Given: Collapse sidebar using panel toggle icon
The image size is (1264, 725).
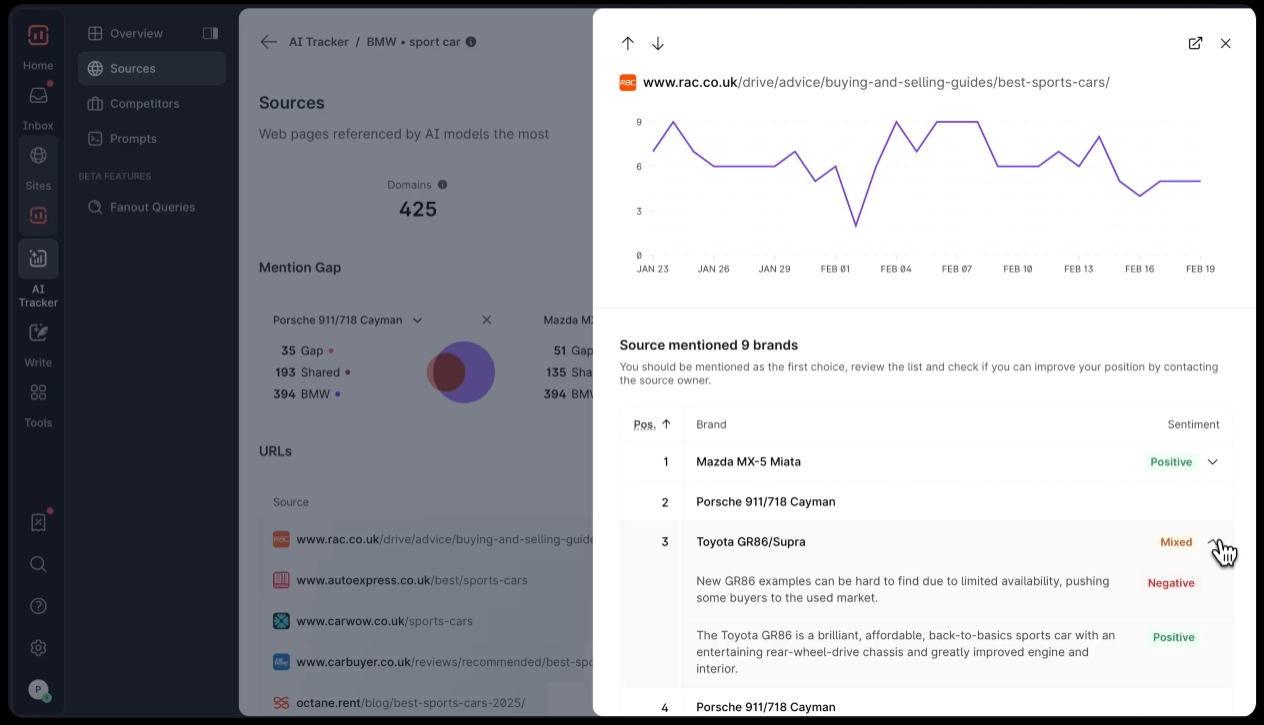Looking at the screenshot, I should pyautogui.click(x=210, y=33).
